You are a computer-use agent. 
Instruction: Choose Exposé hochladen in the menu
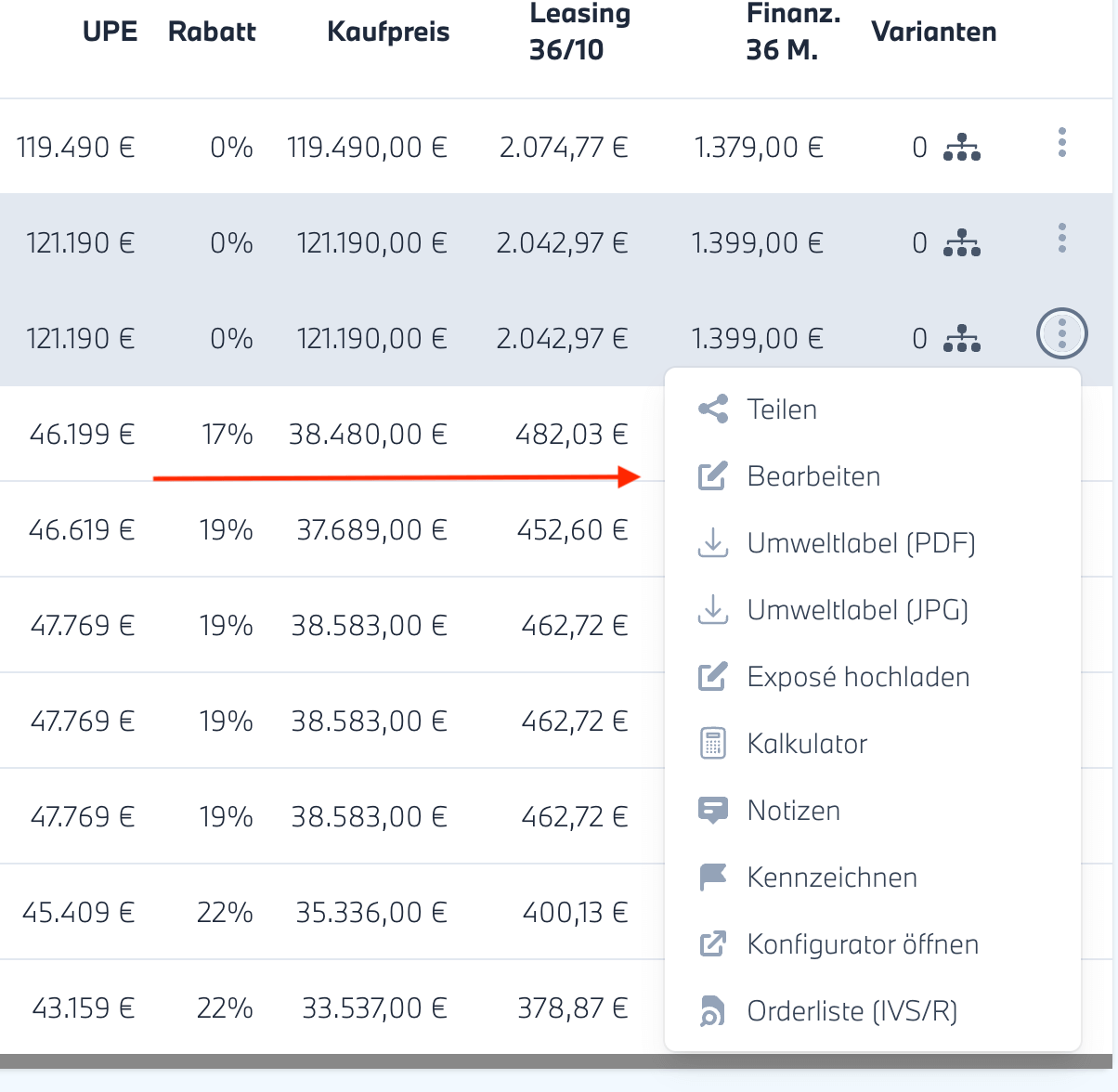pyautogui.click(x=857, y=677)
